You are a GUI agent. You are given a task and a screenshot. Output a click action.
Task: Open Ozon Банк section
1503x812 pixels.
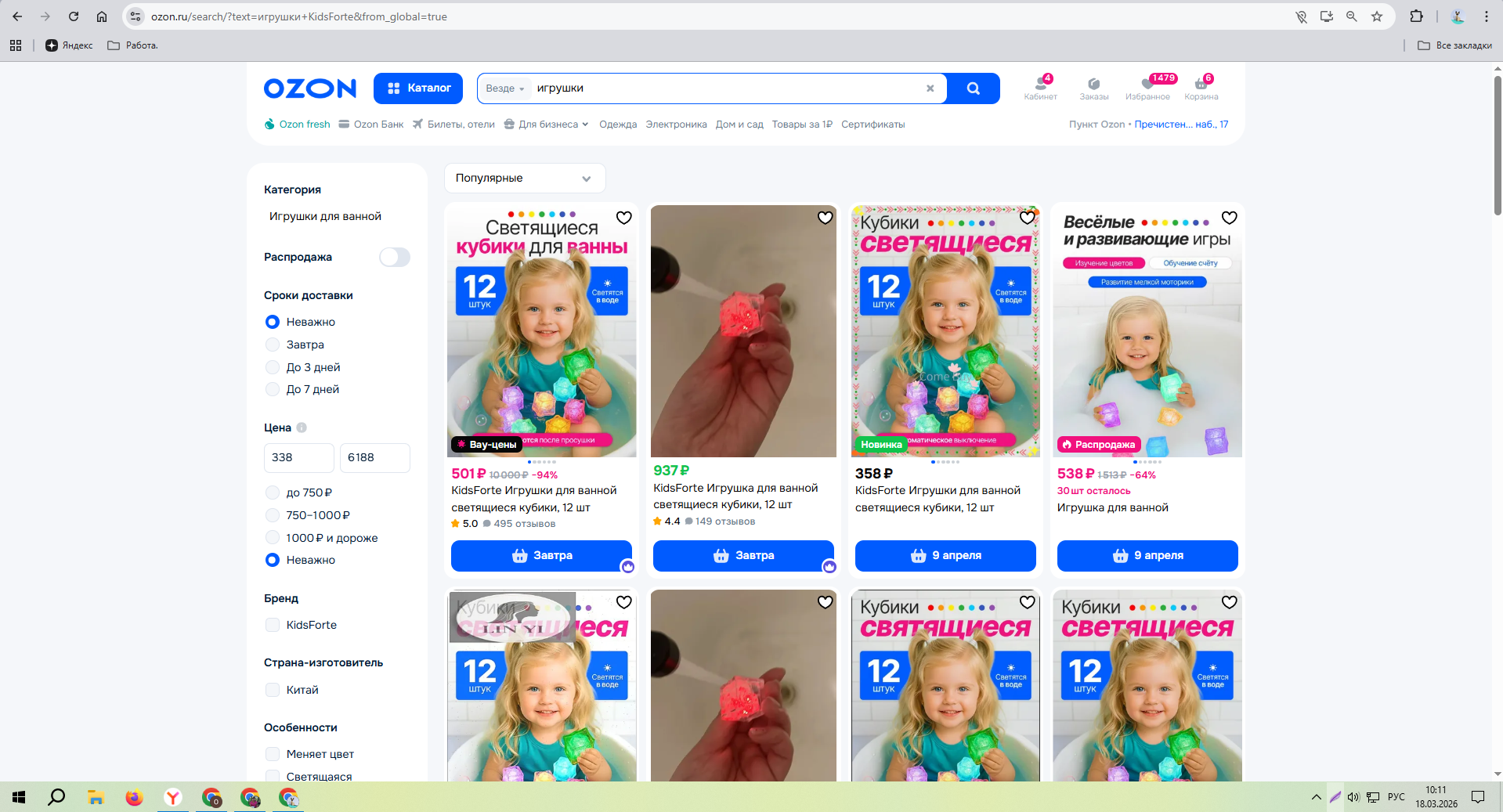[x=371, y=125]
